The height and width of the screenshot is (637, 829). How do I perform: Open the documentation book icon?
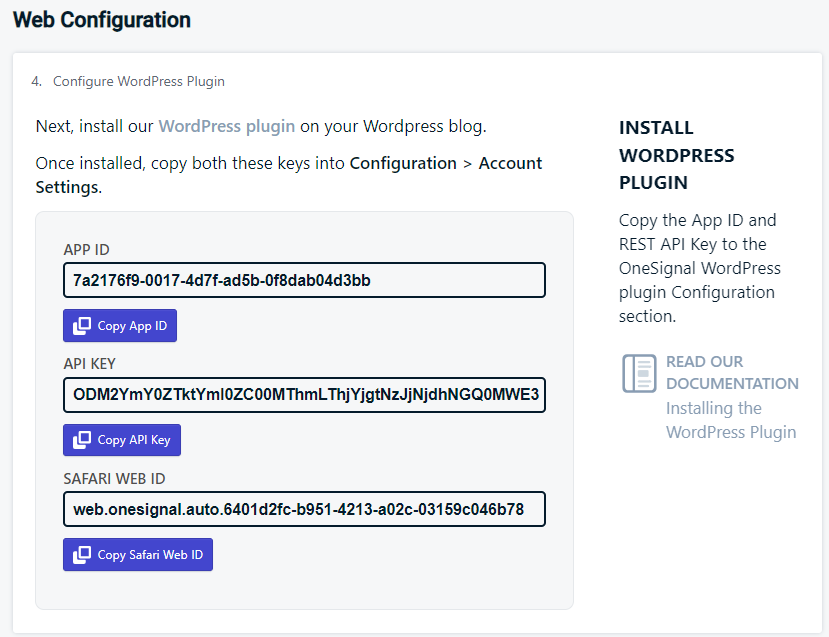click(639, 373)
